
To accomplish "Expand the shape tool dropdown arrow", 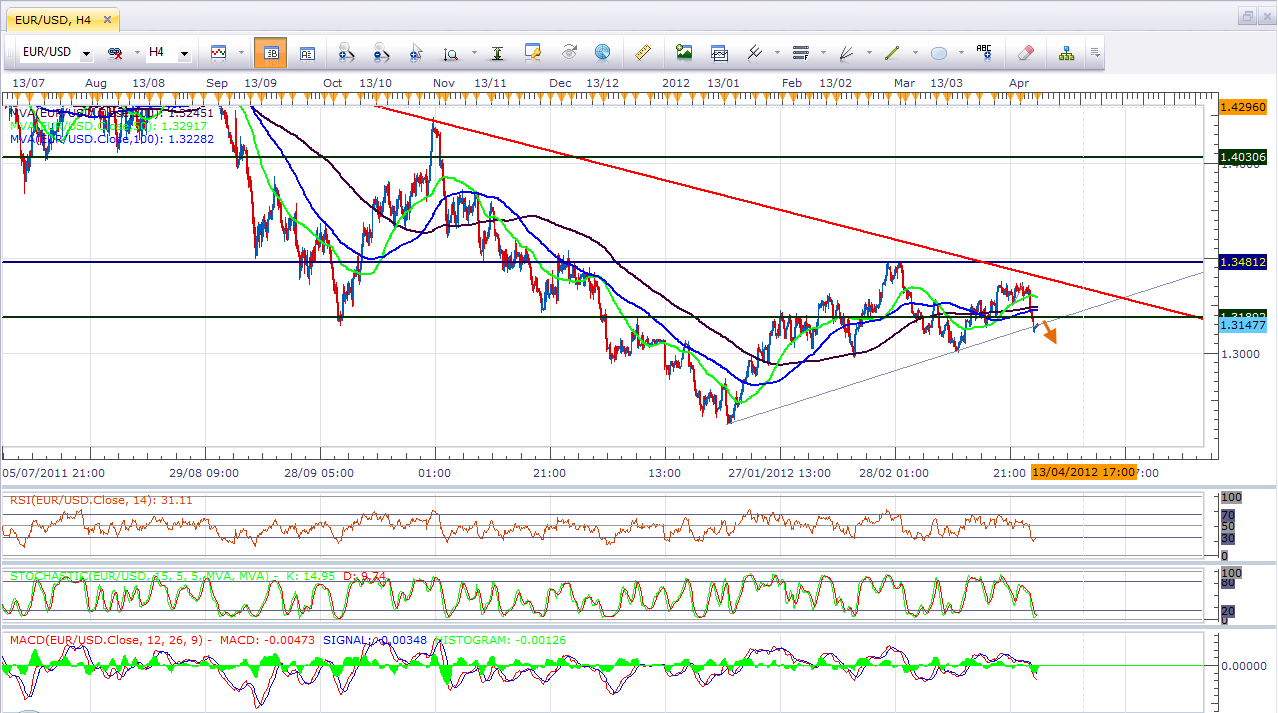I will pos(959,53).
